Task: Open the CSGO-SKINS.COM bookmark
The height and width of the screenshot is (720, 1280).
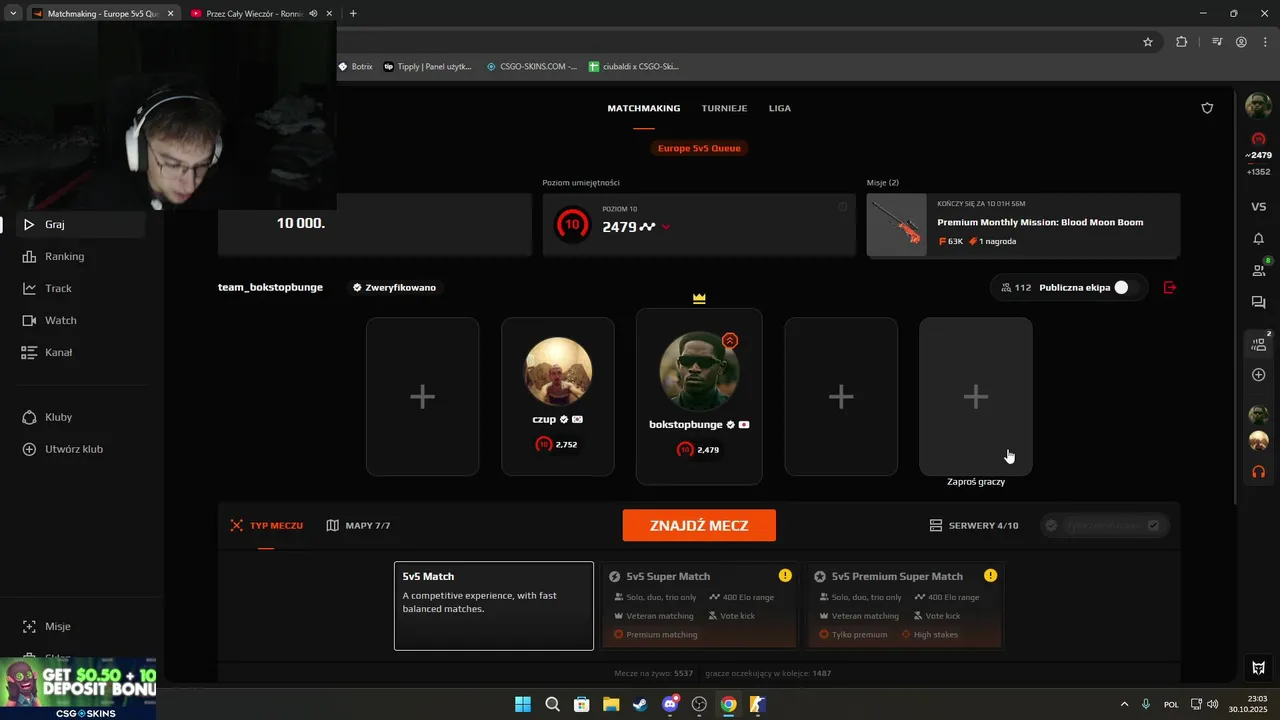Action: (x=532, y=67)
